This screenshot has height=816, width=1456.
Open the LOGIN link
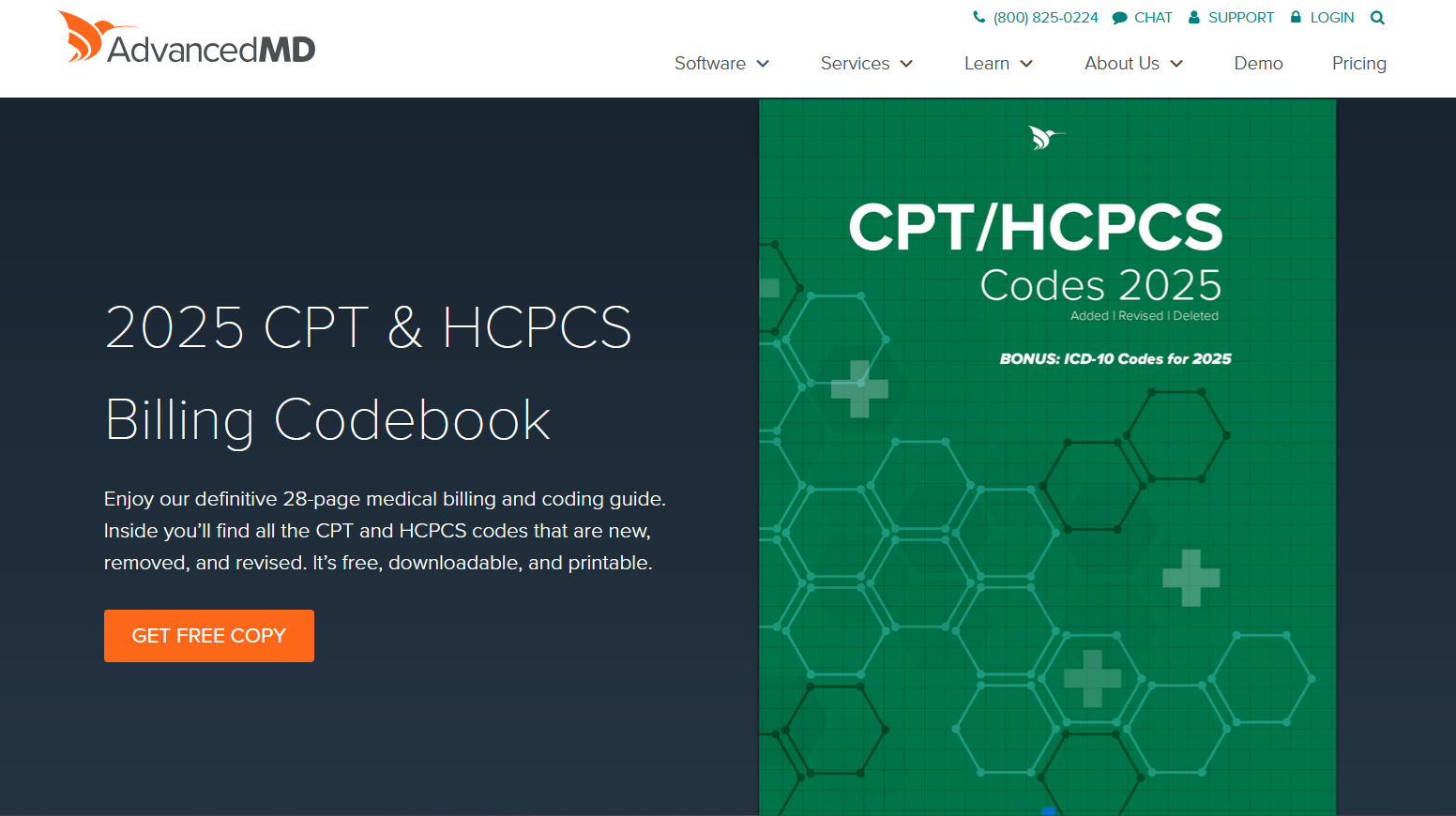(1332, 18)
